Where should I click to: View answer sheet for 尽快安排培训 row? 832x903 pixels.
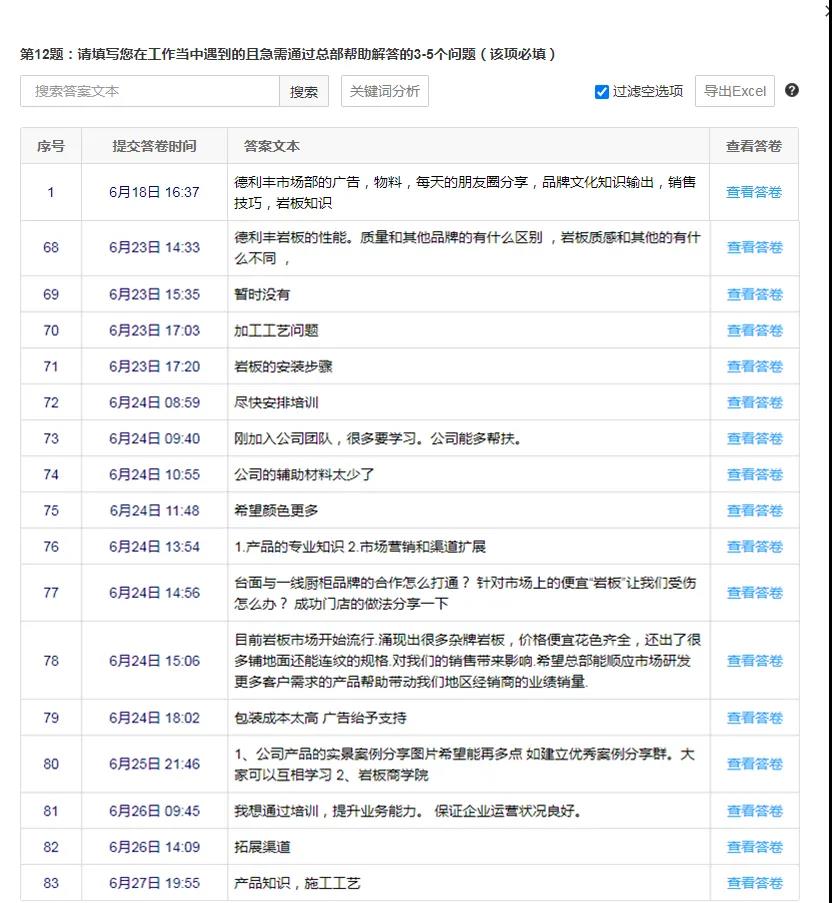pos(753,402)
